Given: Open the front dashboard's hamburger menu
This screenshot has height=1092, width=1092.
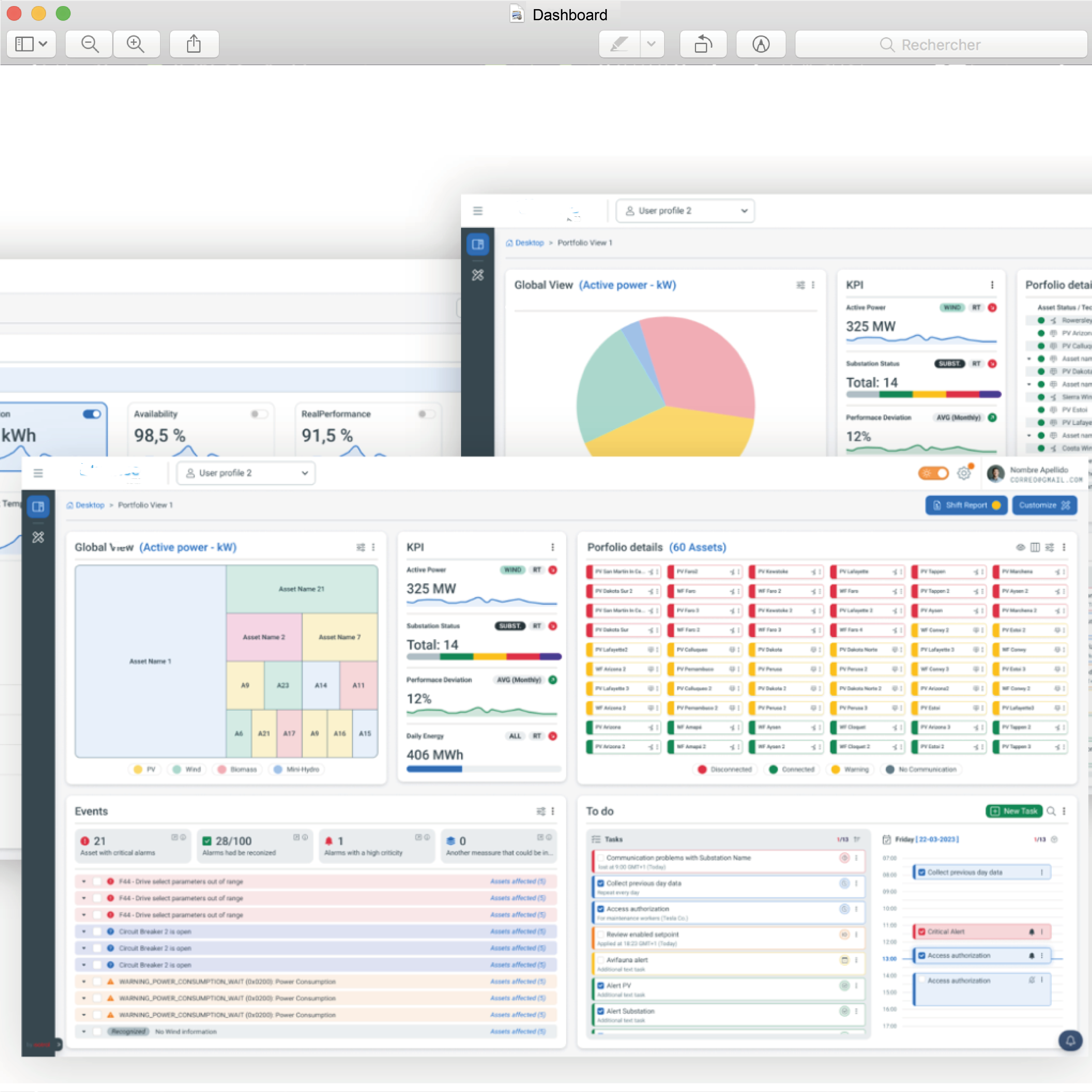Looking at the screenshot, I should [38, 473].
